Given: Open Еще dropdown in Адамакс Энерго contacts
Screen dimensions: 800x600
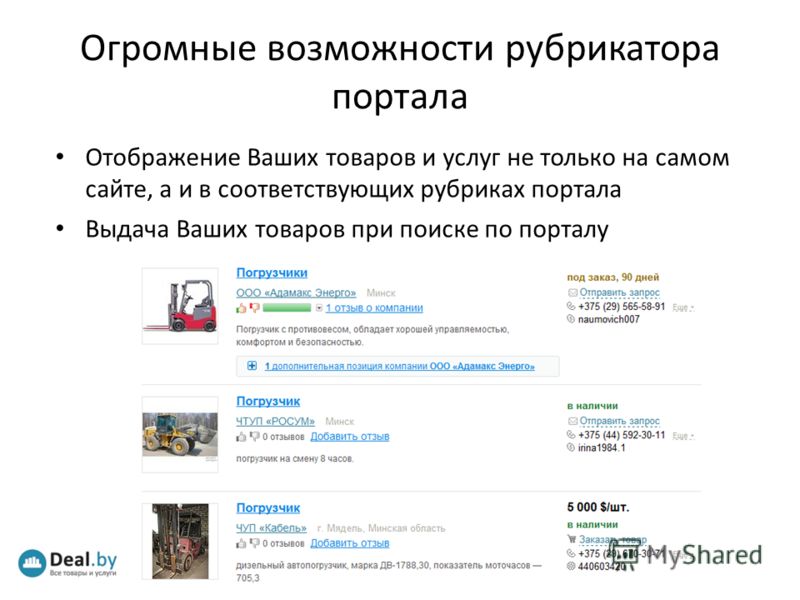Looking at the screenshot, I should click(683, 307).
